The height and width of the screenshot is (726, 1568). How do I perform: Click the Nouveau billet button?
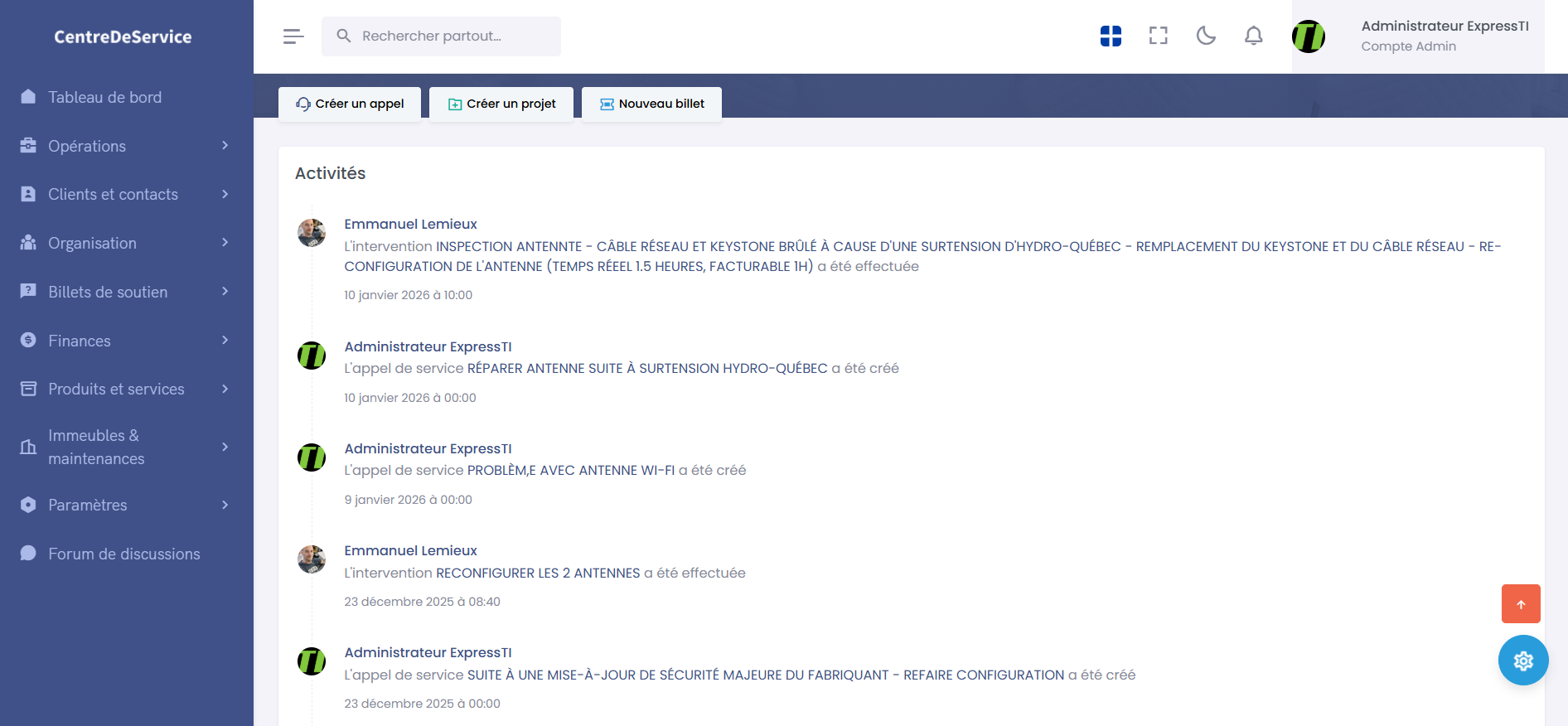pyautogui.click(x=651, y=104)
